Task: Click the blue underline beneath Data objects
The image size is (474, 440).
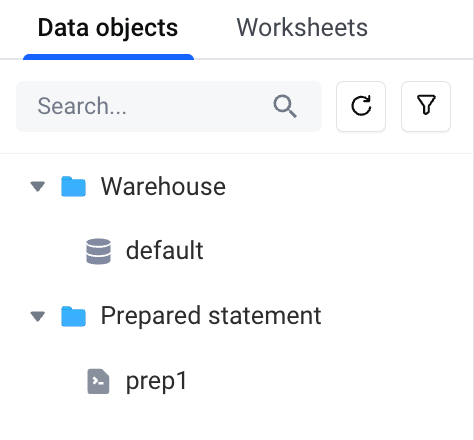Action: point(108,57)
